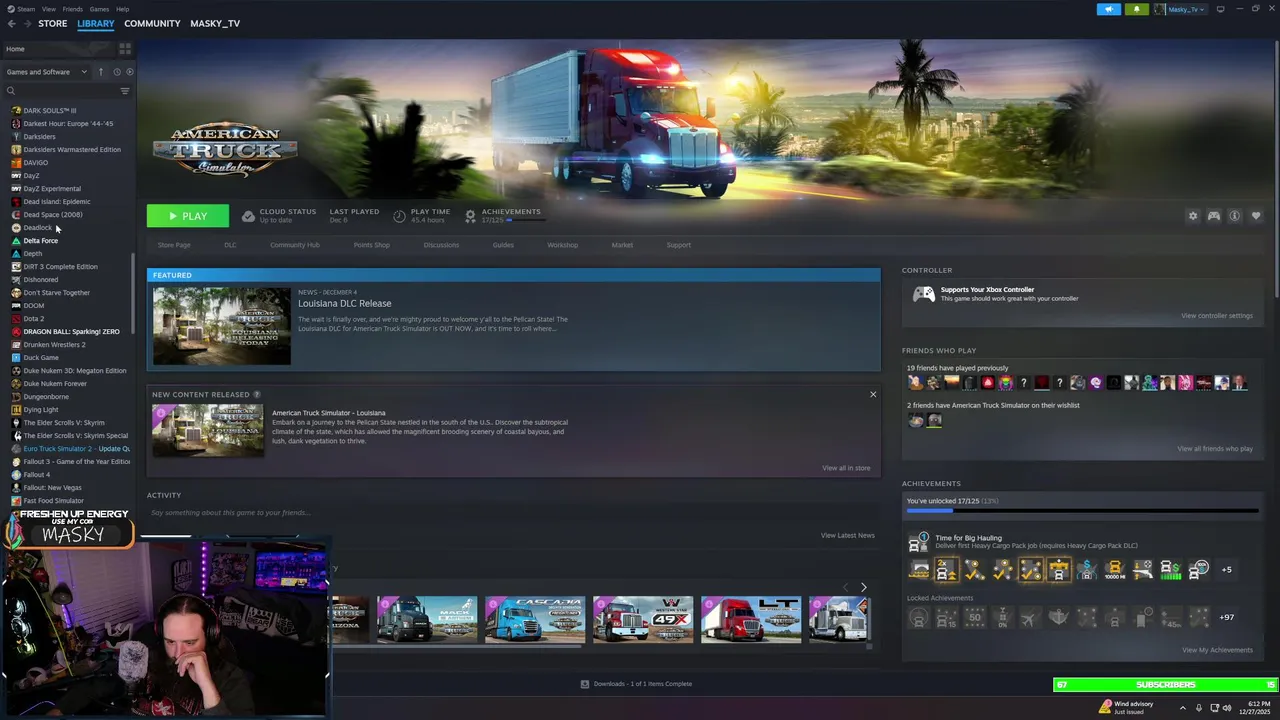The image size is (1280, 720).
Task: Click the Louisiana featured news thumbnail
Action: pyautogui.click(x=222, y=326)
